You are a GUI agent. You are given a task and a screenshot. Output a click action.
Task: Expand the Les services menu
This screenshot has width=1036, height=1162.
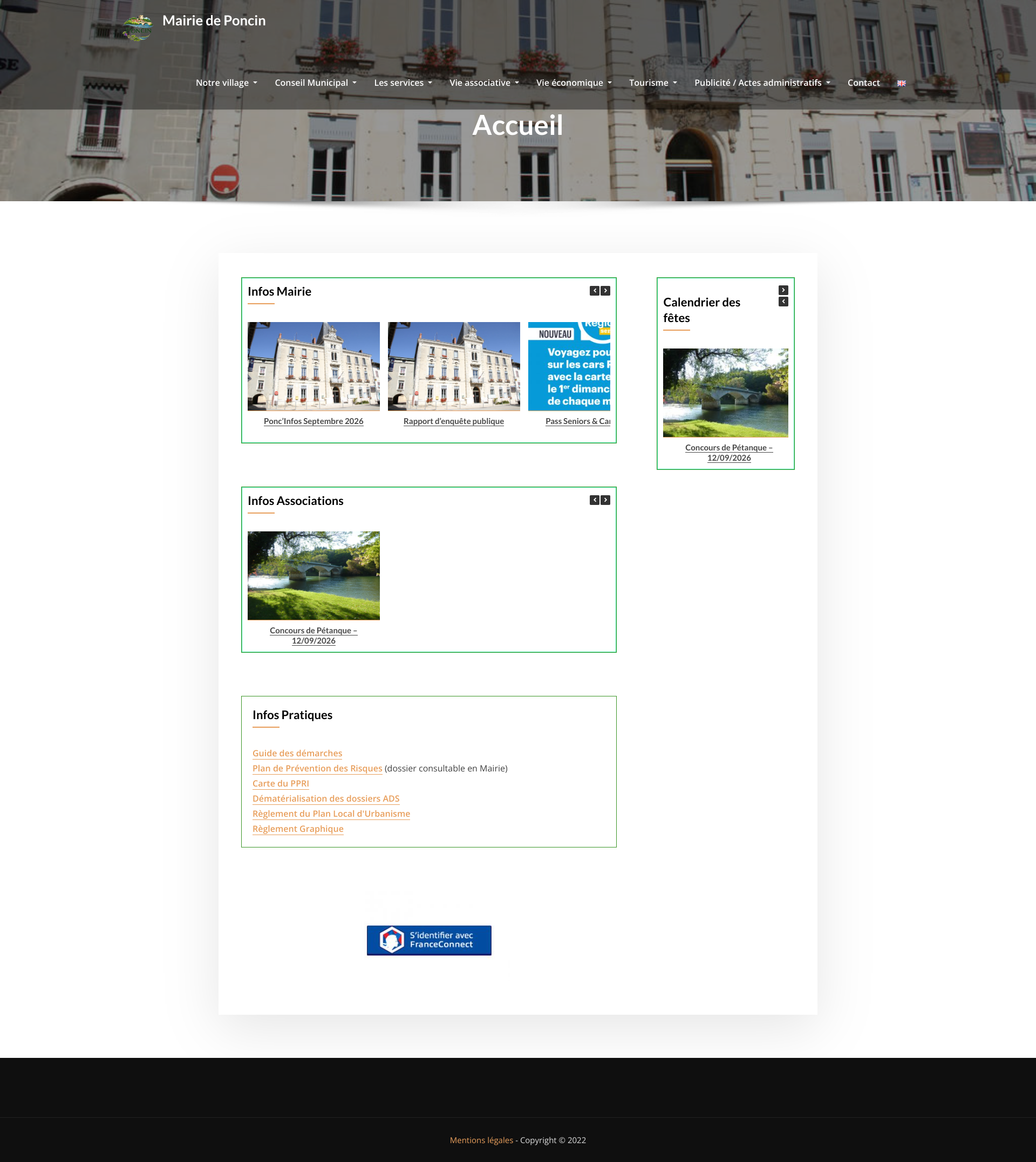tap(403, 83)
